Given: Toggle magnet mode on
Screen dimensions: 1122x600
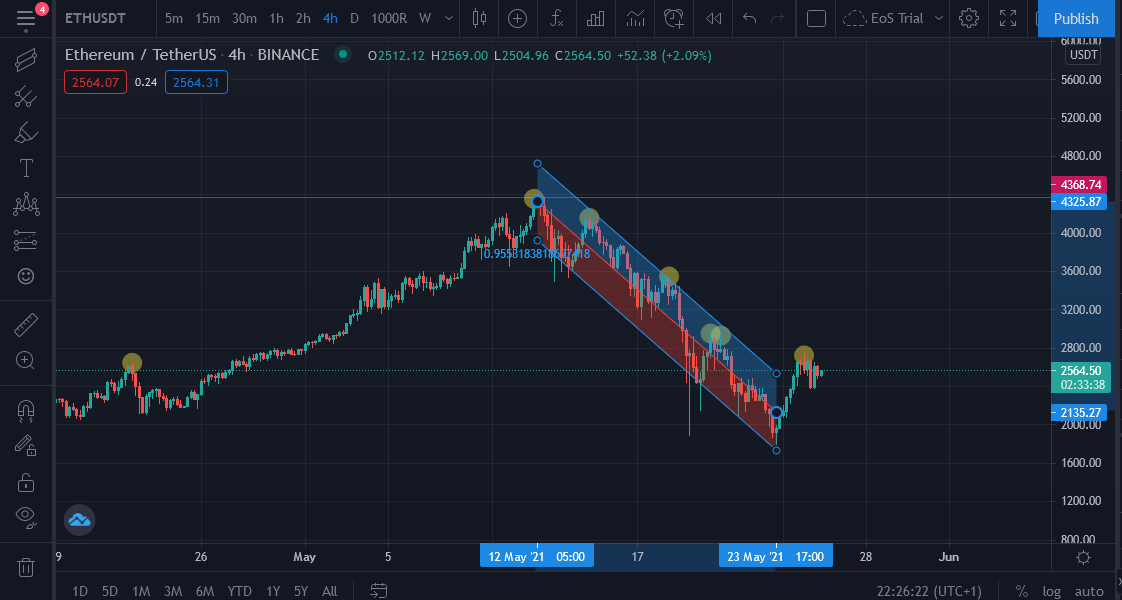Looking at the screenshot, I should [26, 410].
